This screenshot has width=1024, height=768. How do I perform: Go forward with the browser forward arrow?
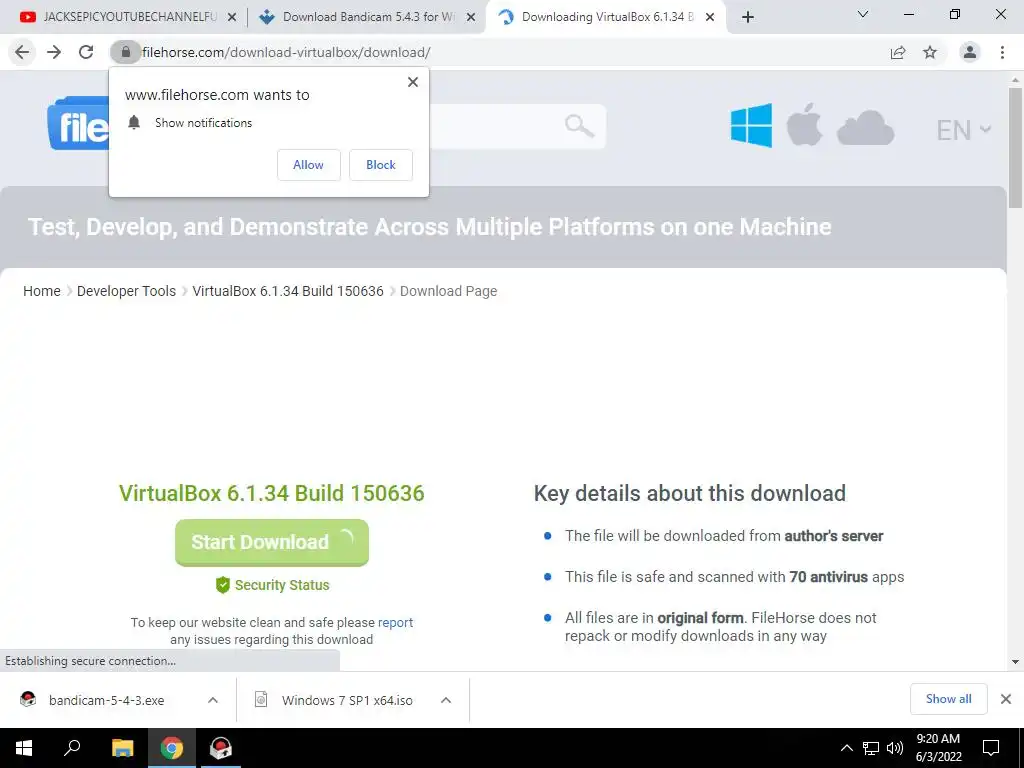54,52
